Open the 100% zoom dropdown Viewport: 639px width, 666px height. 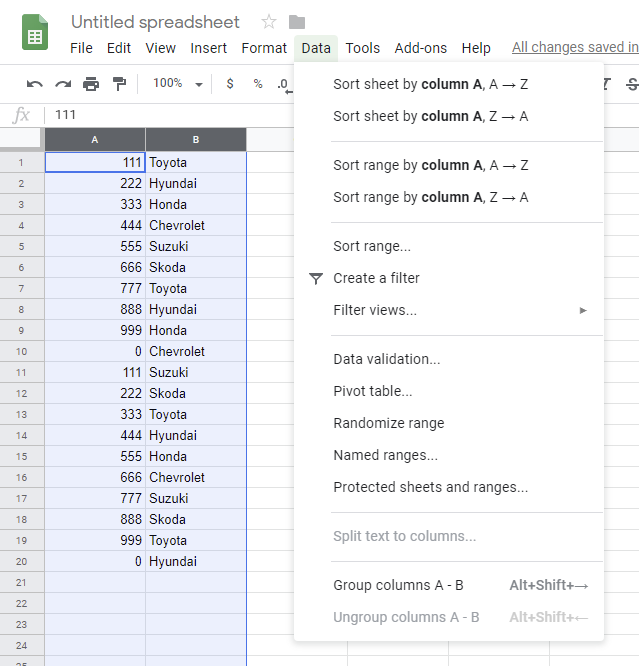[x=178, y=83]
